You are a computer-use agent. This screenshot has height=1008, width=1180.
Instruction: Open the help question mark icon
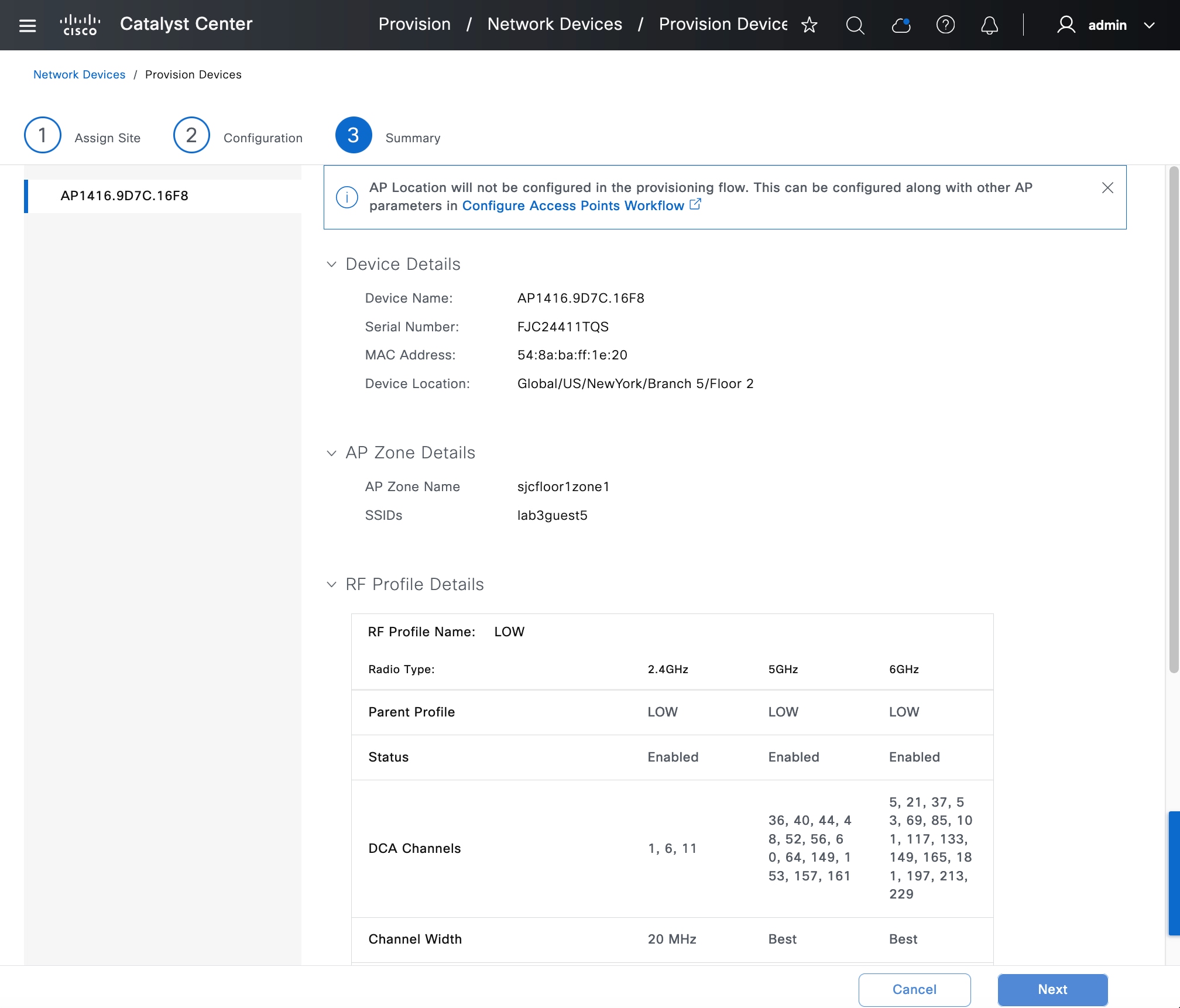pos(945,25)
